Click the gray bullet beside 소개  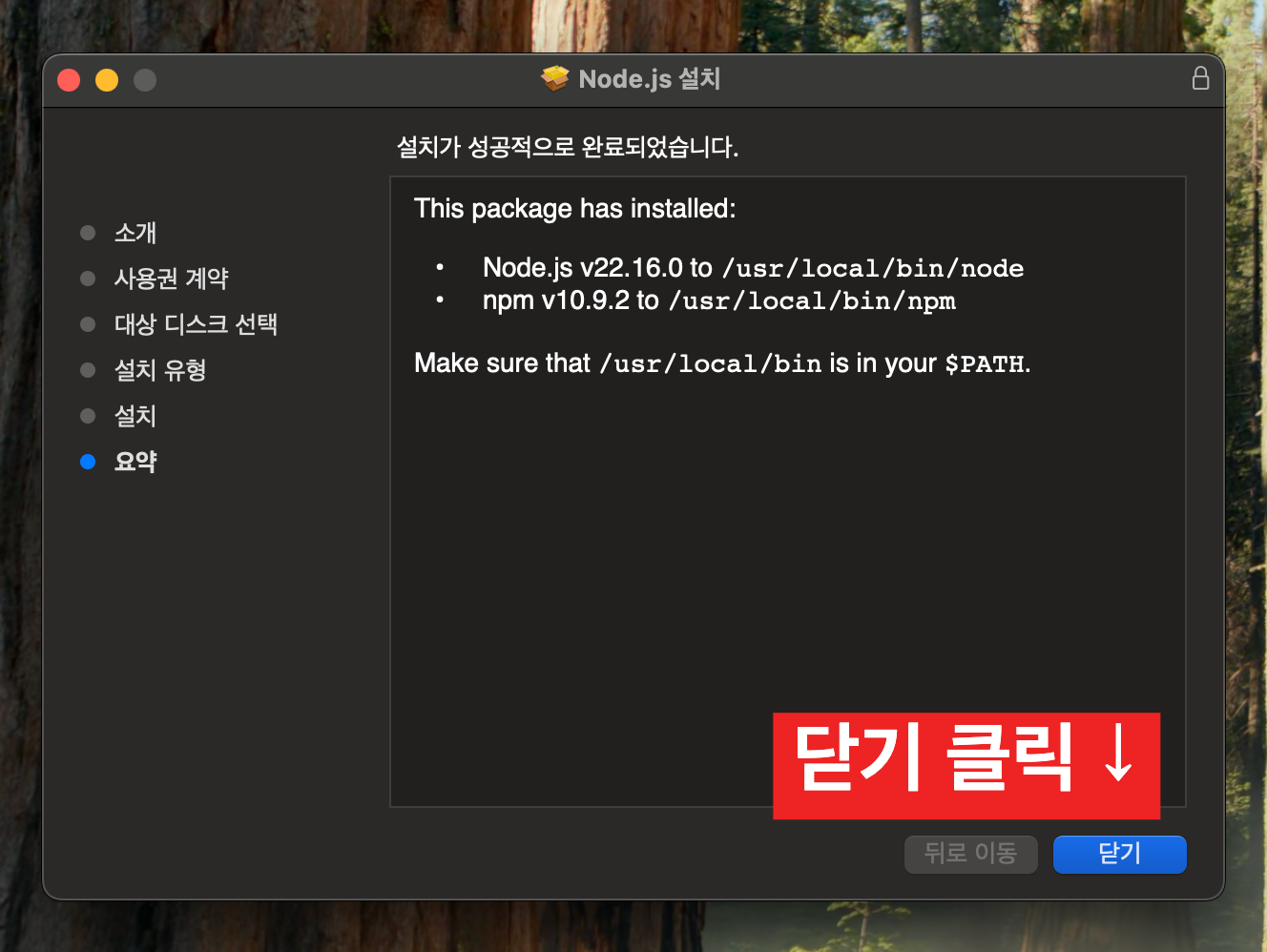point(88,233)
